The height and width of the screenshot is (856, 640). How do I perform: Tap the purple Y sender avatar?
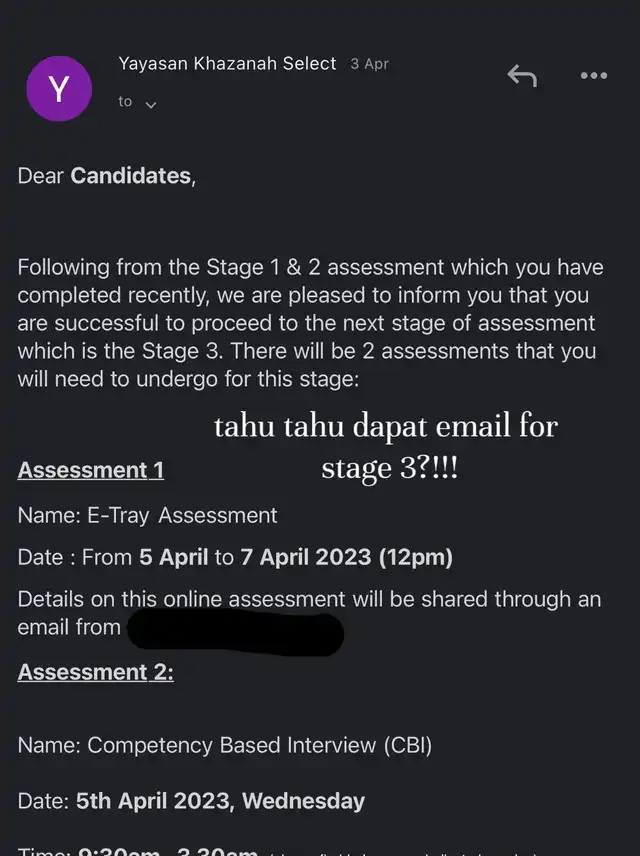point(59,88)
